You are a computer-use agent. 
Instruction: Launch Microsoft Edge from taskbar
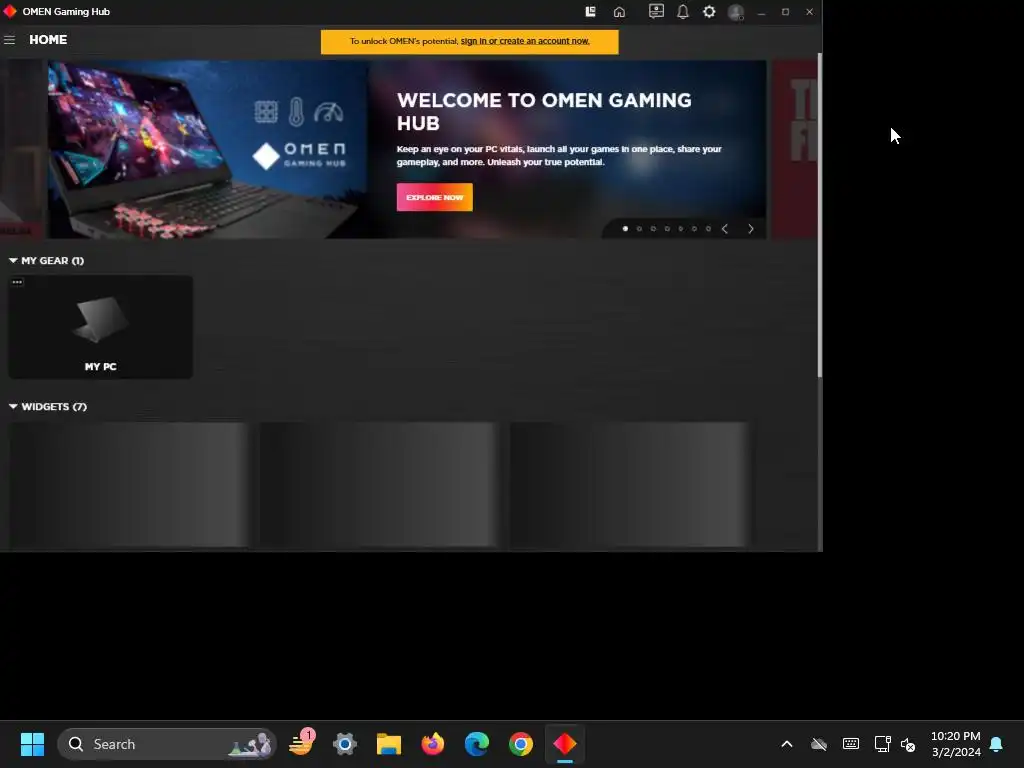[x=477, y=744]
